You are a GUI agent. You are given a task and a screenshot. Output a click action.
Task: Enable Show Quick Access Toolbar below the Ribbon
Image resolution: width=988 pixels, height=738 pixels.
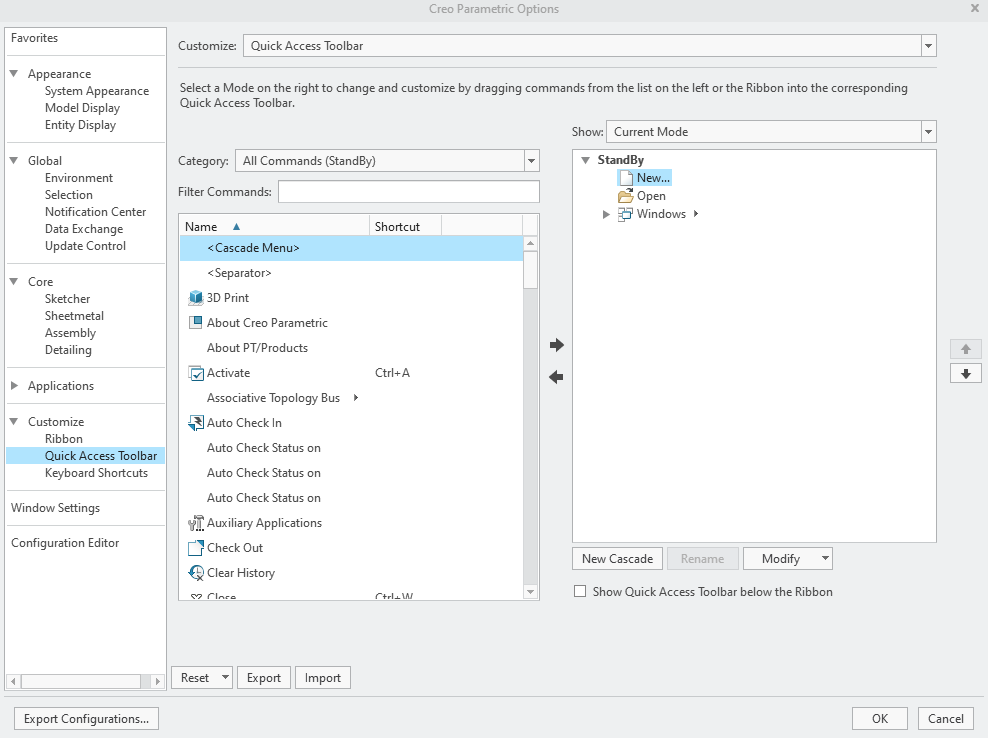pos(579,591)
